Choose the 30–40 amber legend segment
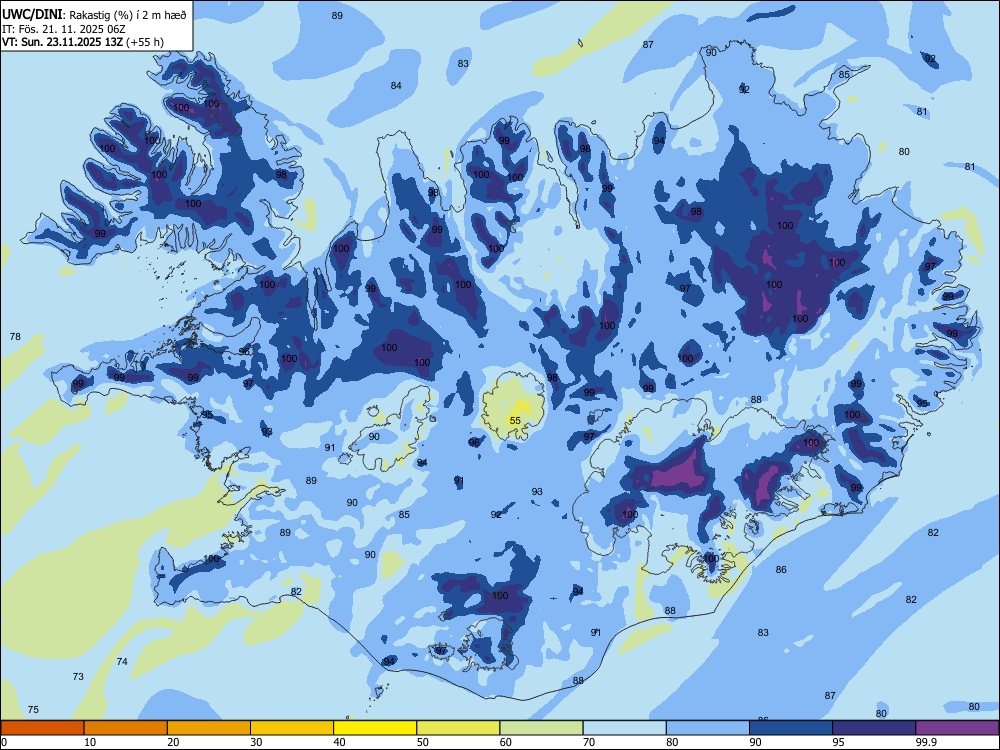Viewport: 1000px width, 750px height. 292,728
